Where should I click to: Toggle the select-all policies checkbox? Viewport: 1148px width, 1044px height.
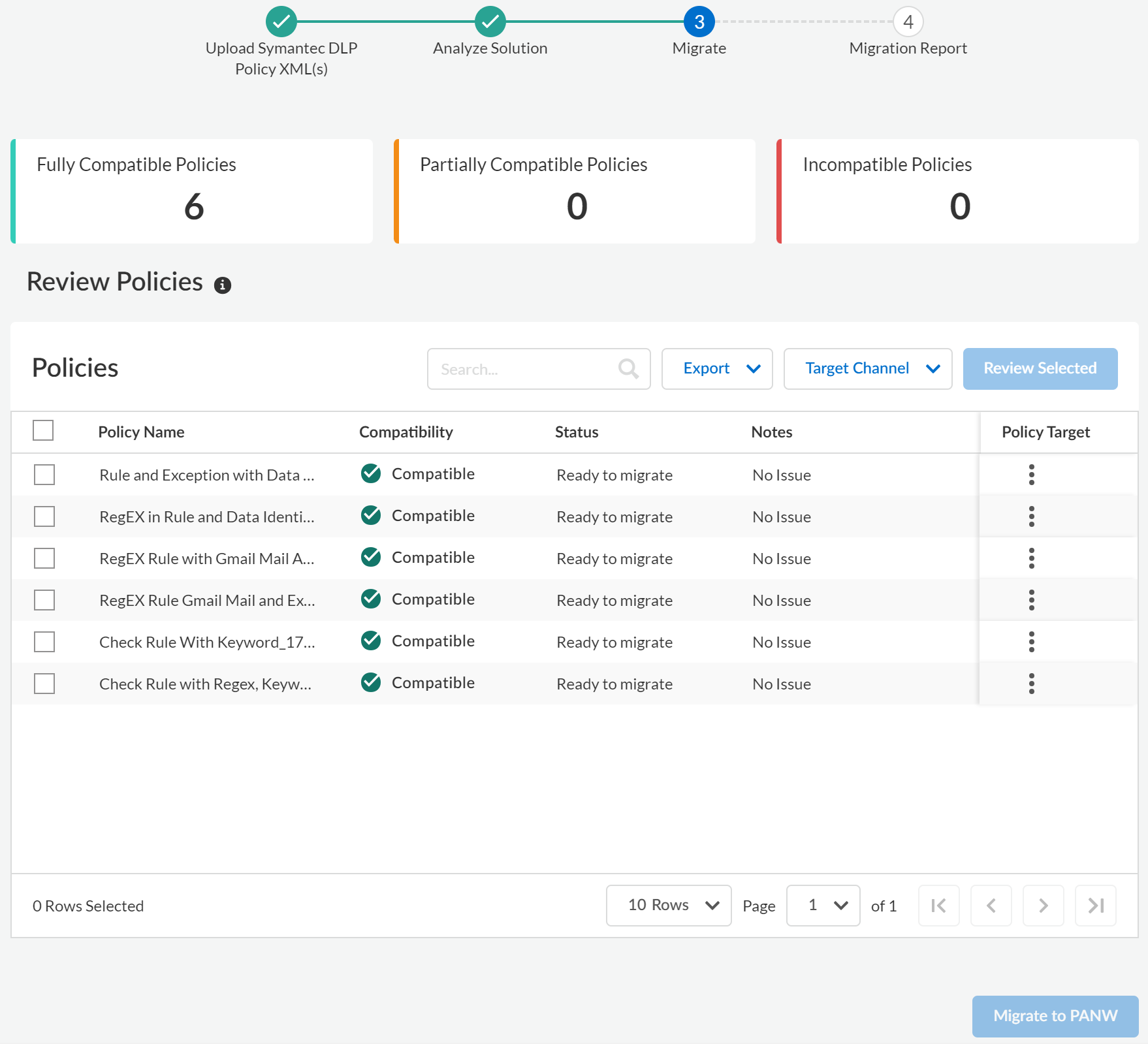(x=43, y=431)
